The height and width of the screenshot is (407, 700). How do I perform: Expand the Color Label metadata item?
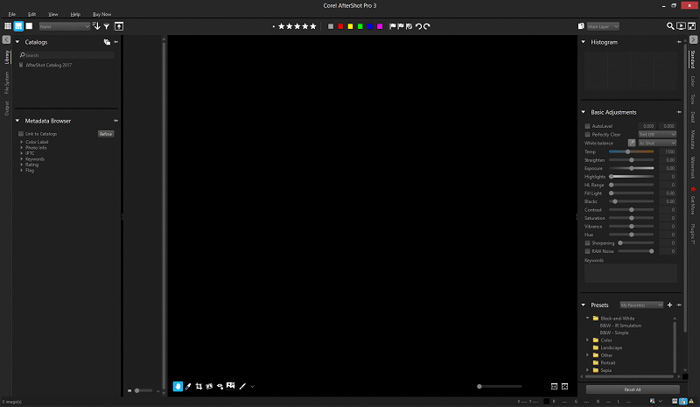tap(21, 142)
